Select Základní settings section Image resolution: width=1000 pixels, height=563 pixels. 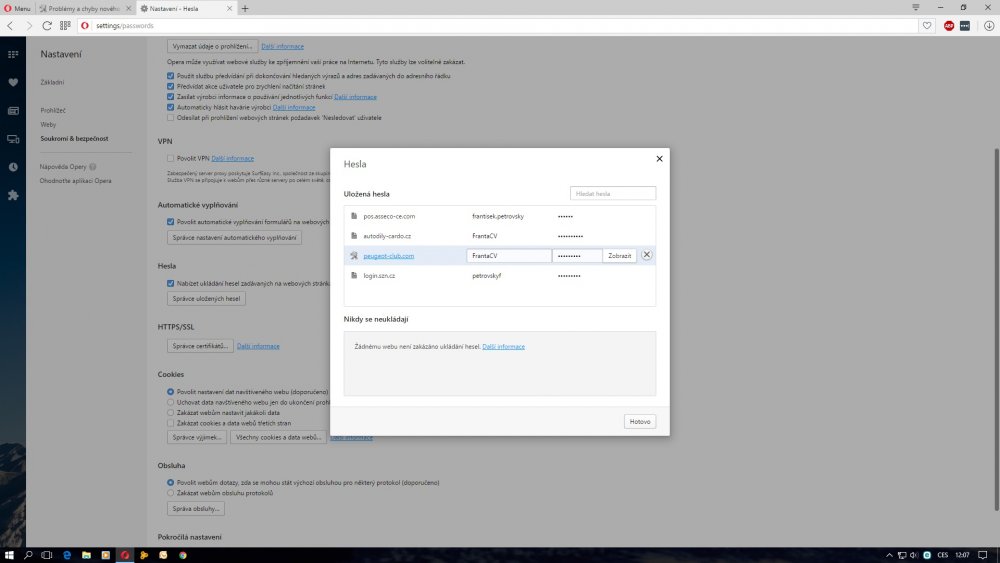pyautogui.click(x=52, y=82)
